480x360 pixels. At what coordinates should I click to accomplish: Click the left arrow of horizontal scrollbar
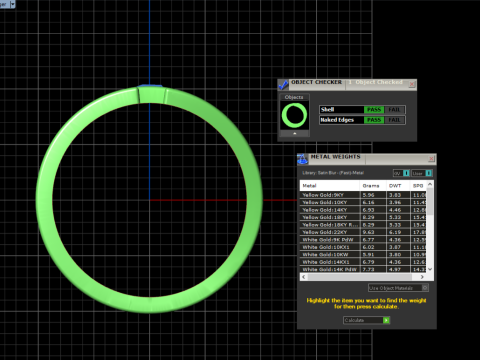click(303, 277)
